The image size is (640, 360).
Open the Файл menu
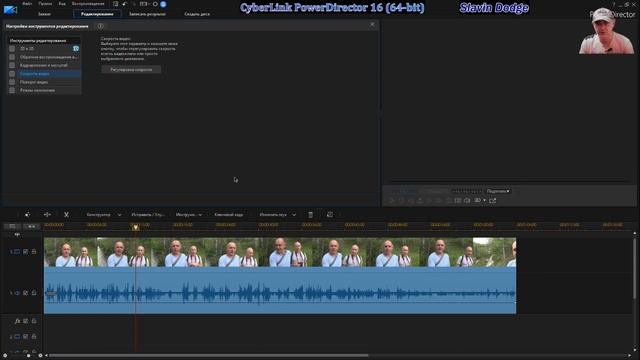coord(27,4)
